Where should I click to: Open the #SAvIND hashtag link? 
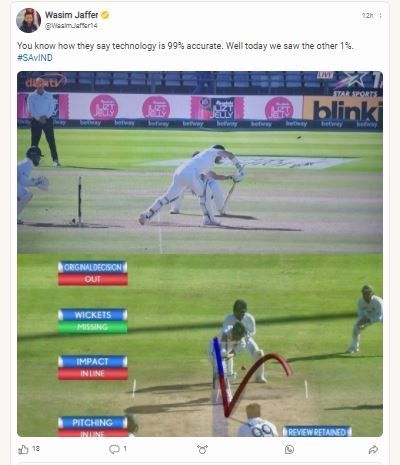(x=35, y=58)
